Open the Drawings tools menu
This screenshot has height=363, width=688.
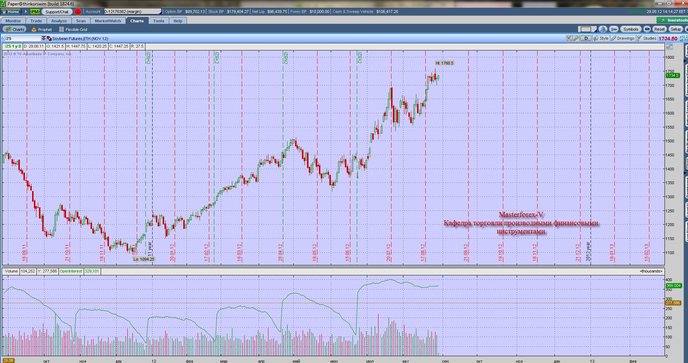point(623,38)
